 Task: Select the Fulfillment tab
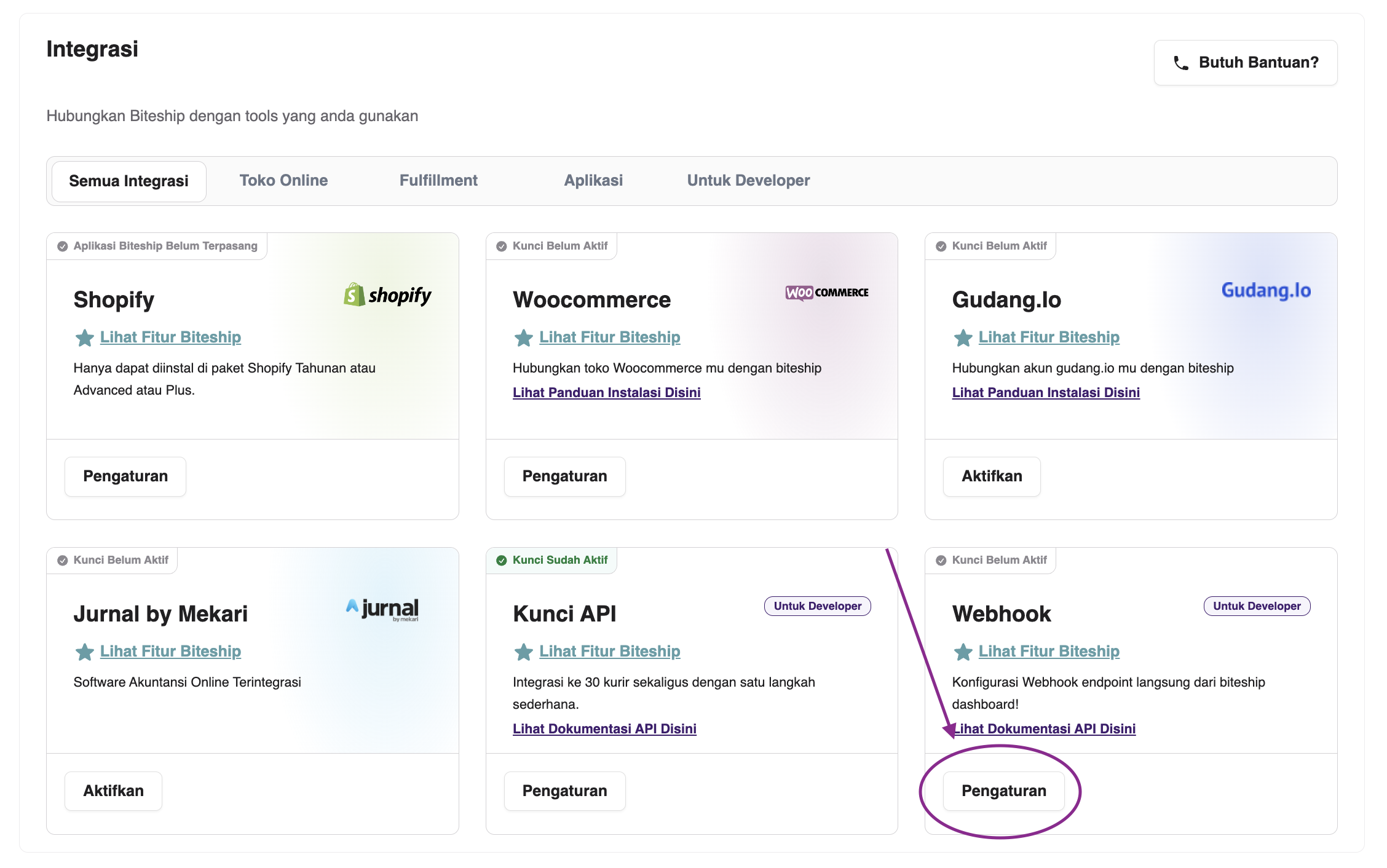pos(438,180)
